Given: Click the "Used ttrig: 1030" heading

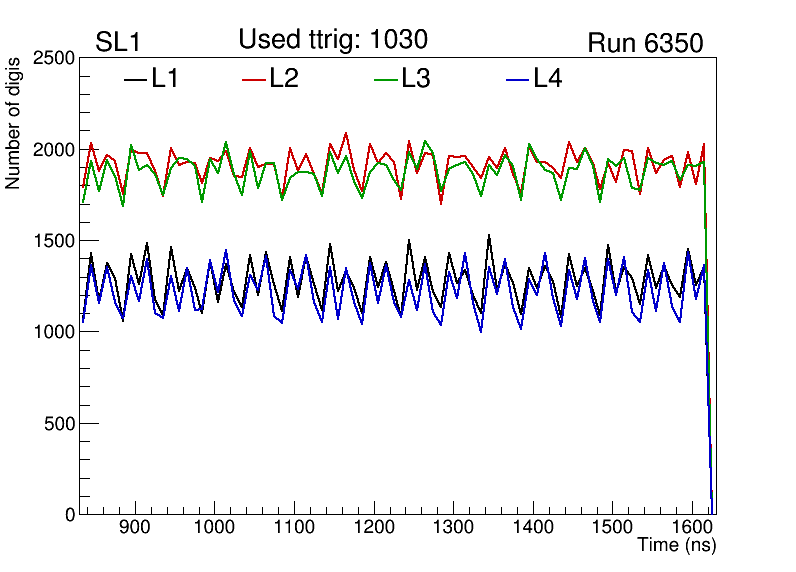Looking at the screenshot, I should point(333,40).
